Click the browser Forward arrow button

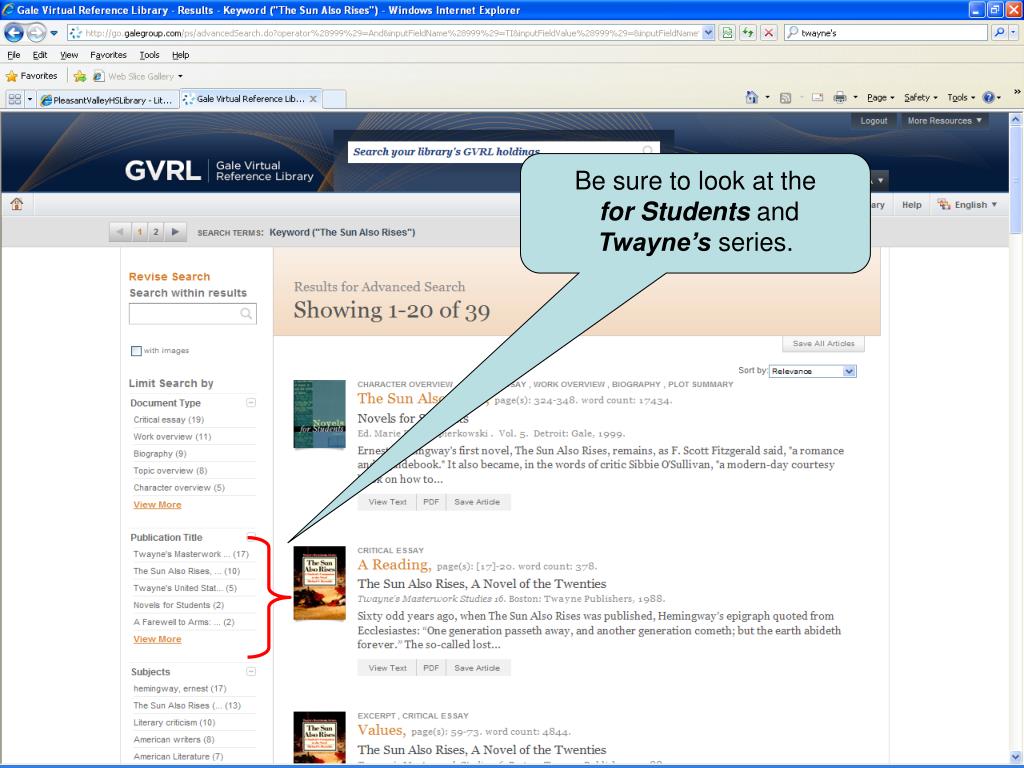[37, 32]
